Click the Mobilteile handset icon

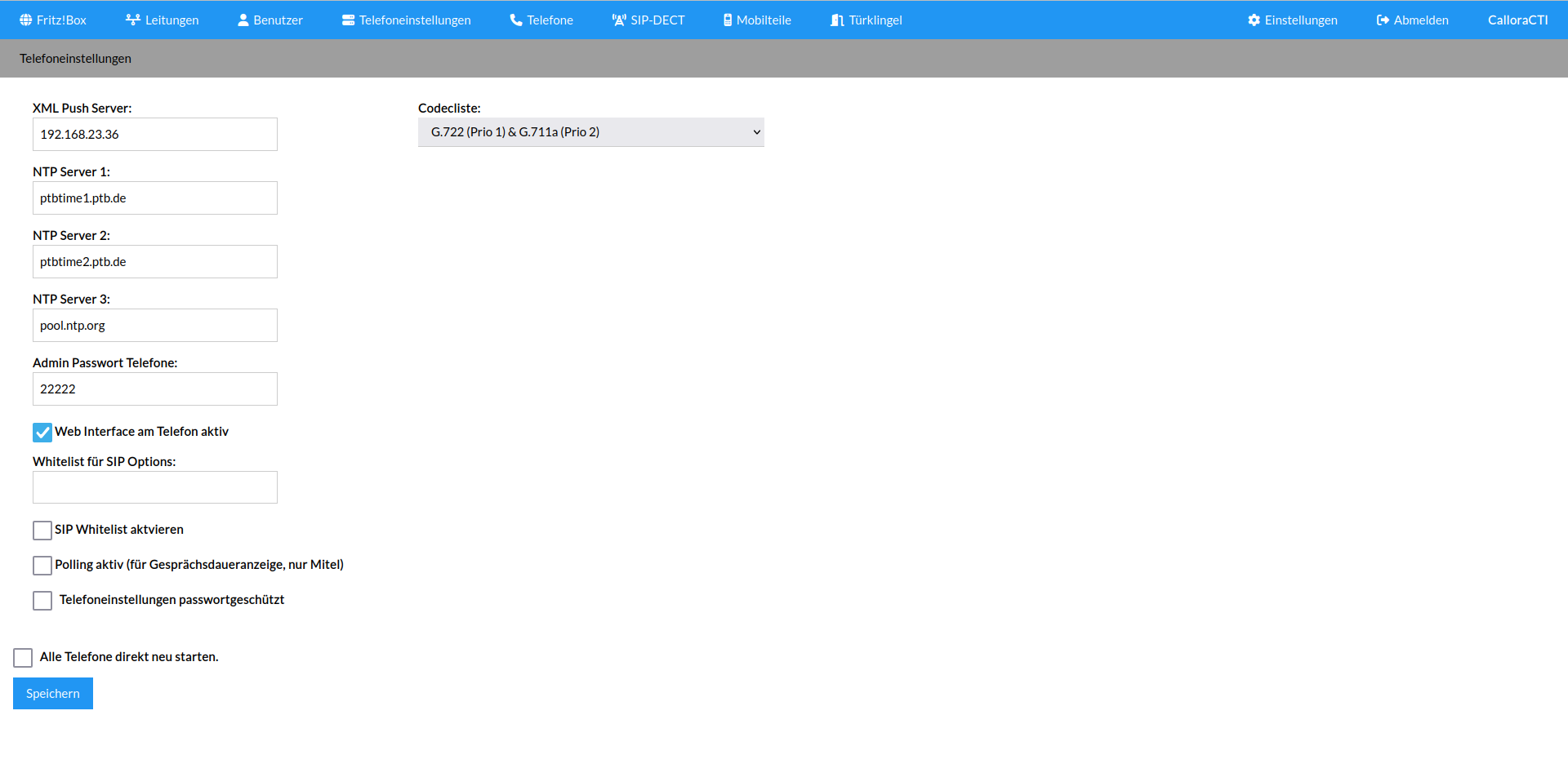[728, 20]
